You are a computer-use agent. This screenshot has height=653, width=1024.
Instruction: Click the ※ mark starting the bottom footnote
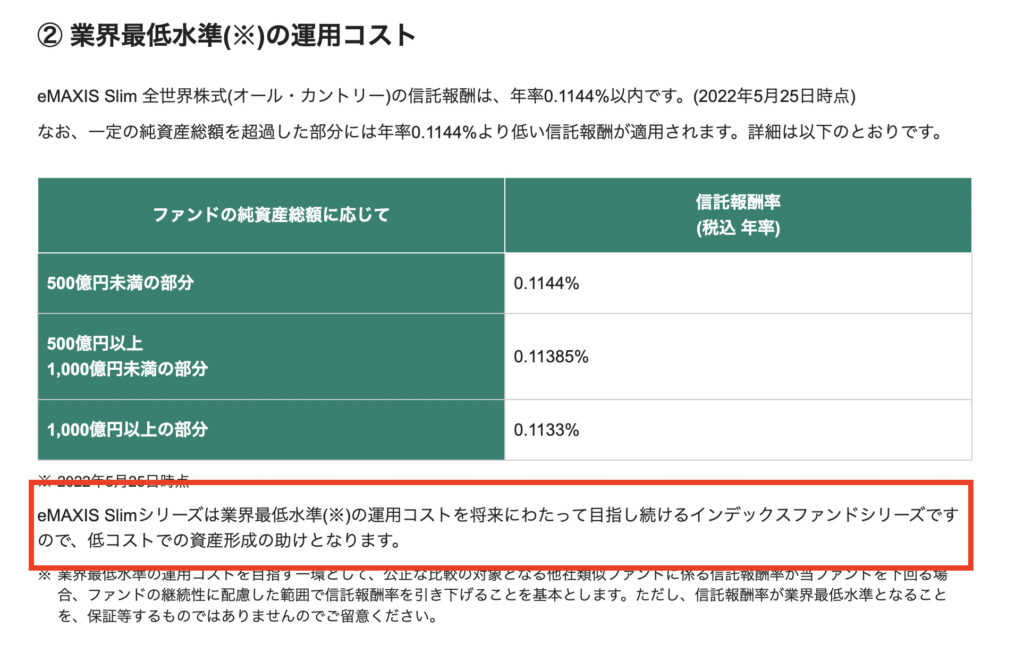pos(44,575)
